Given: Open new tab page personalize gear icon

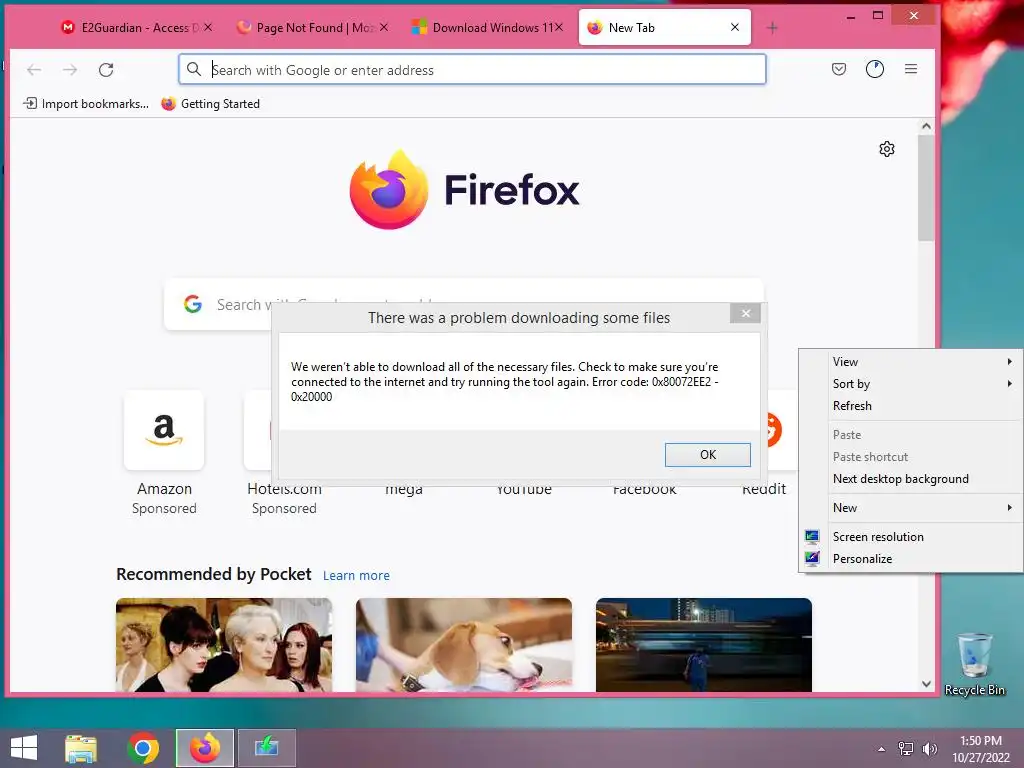Looking at the screenshot, I should tap(887, 149).
